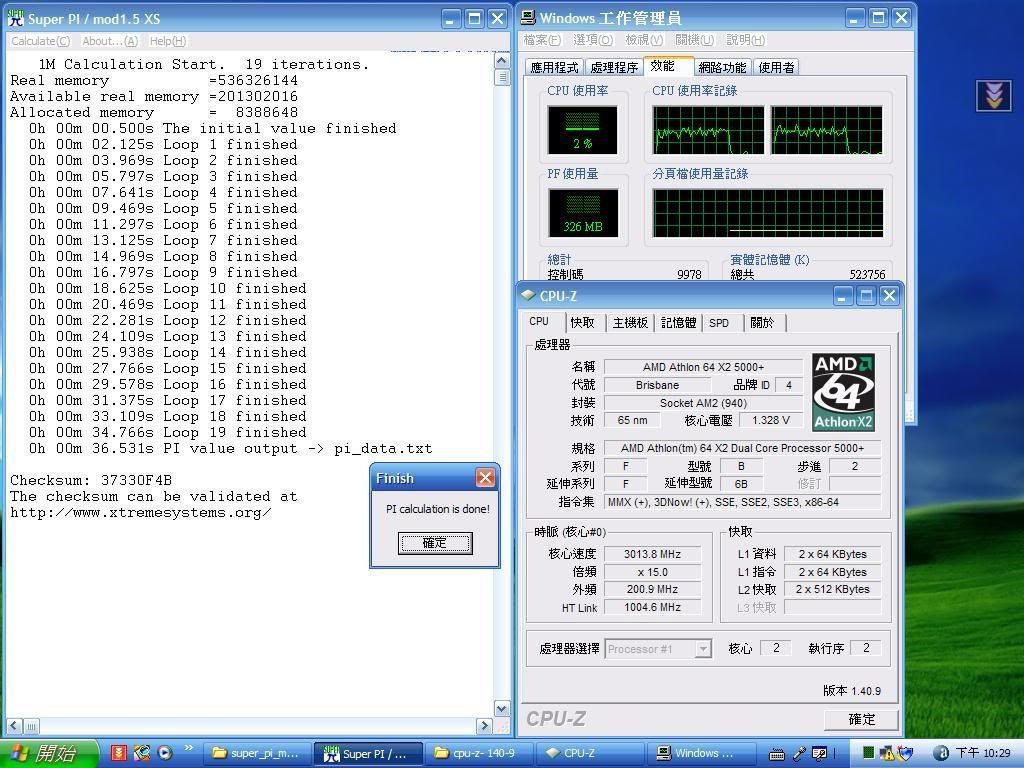Open the second quick launch icon beside red icon

click(x=142, y=753)
